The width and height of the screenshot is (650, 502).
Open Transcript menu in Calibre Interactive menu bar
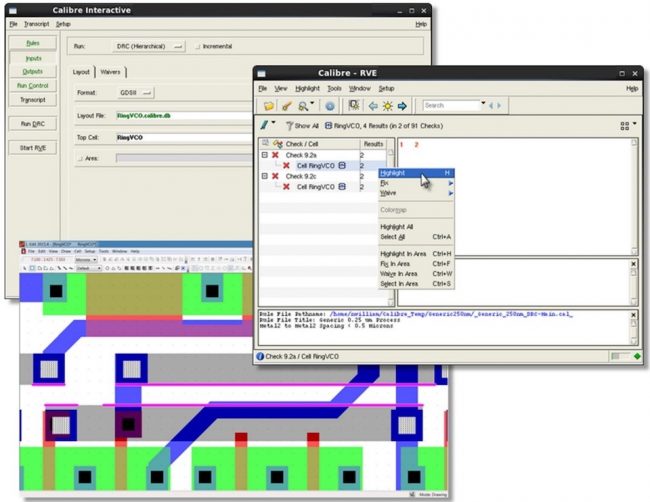[36, 24]
